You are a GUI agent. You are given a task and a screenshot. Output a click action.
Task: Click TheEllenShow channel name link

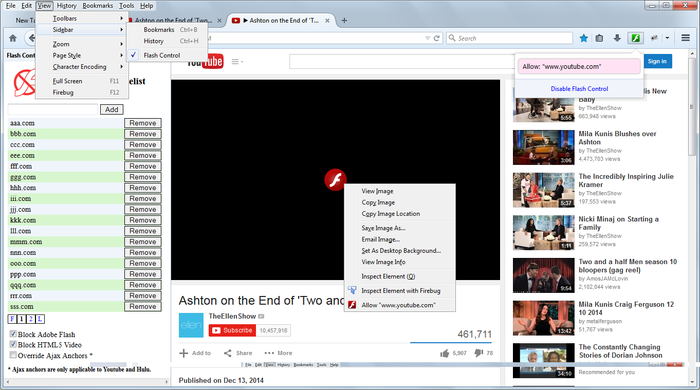pyautogui.click(x=232, y=316)
